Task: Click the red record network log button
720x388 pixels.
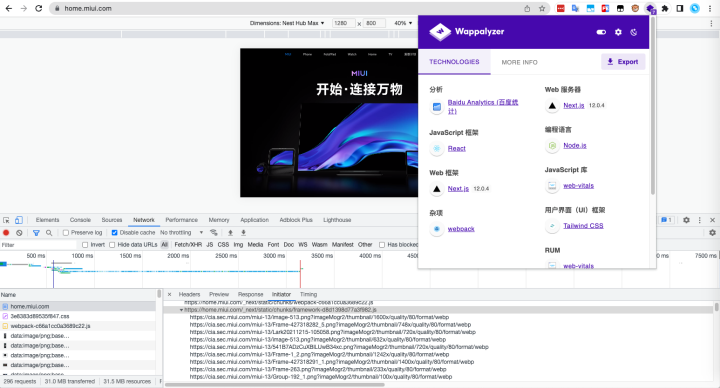Action: coord(6,233)
